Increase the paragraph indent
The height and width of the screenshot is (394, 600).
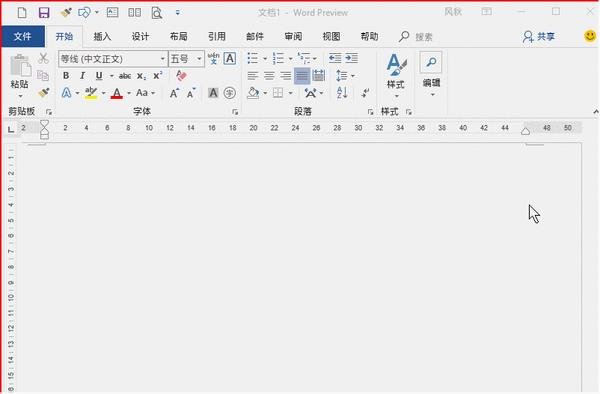coord(351,59)
